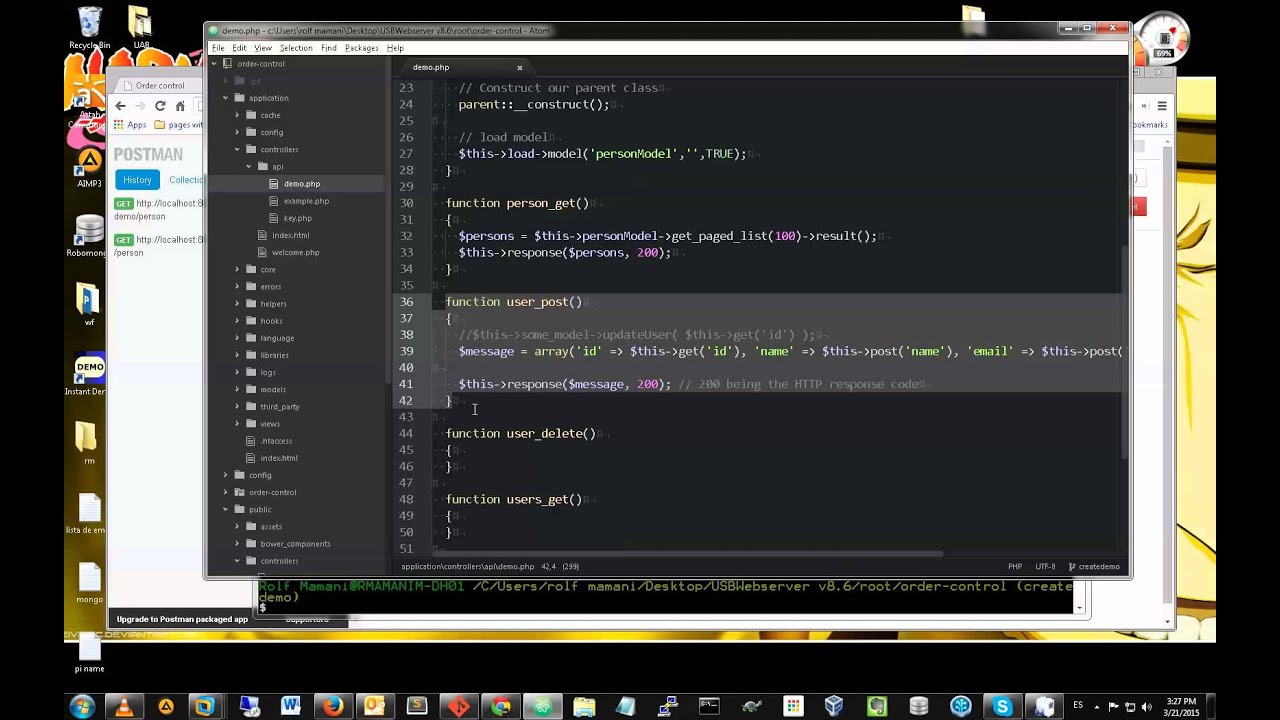Open the Packages menu in Atom

coord(361,48)
